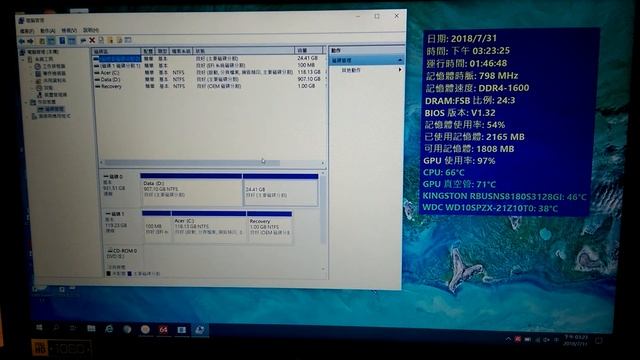
Task: Click the Back arrow in the toolbar
Action: [x=22, y=41]
